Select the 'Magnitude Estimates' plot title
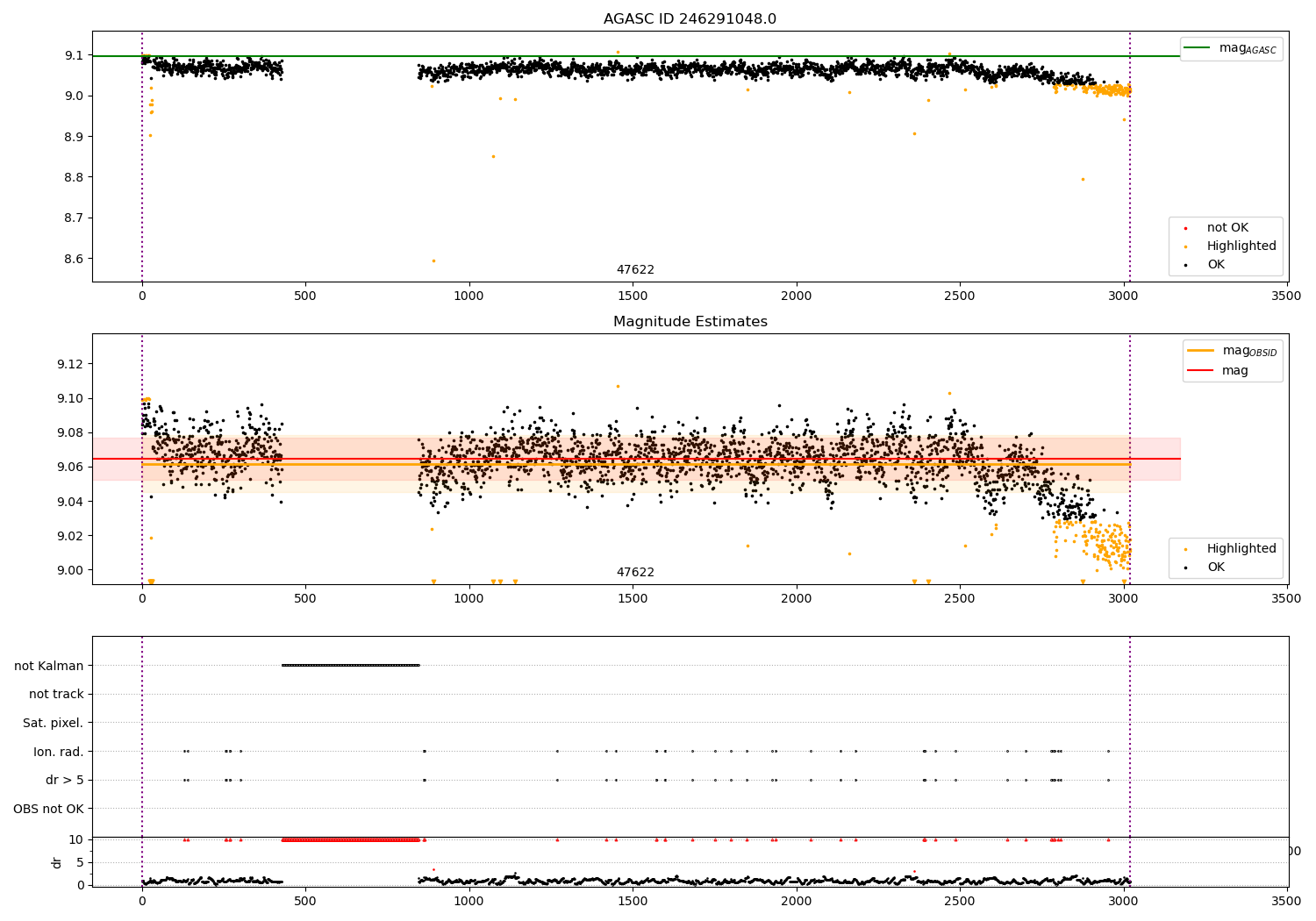 tap(690, 322)
